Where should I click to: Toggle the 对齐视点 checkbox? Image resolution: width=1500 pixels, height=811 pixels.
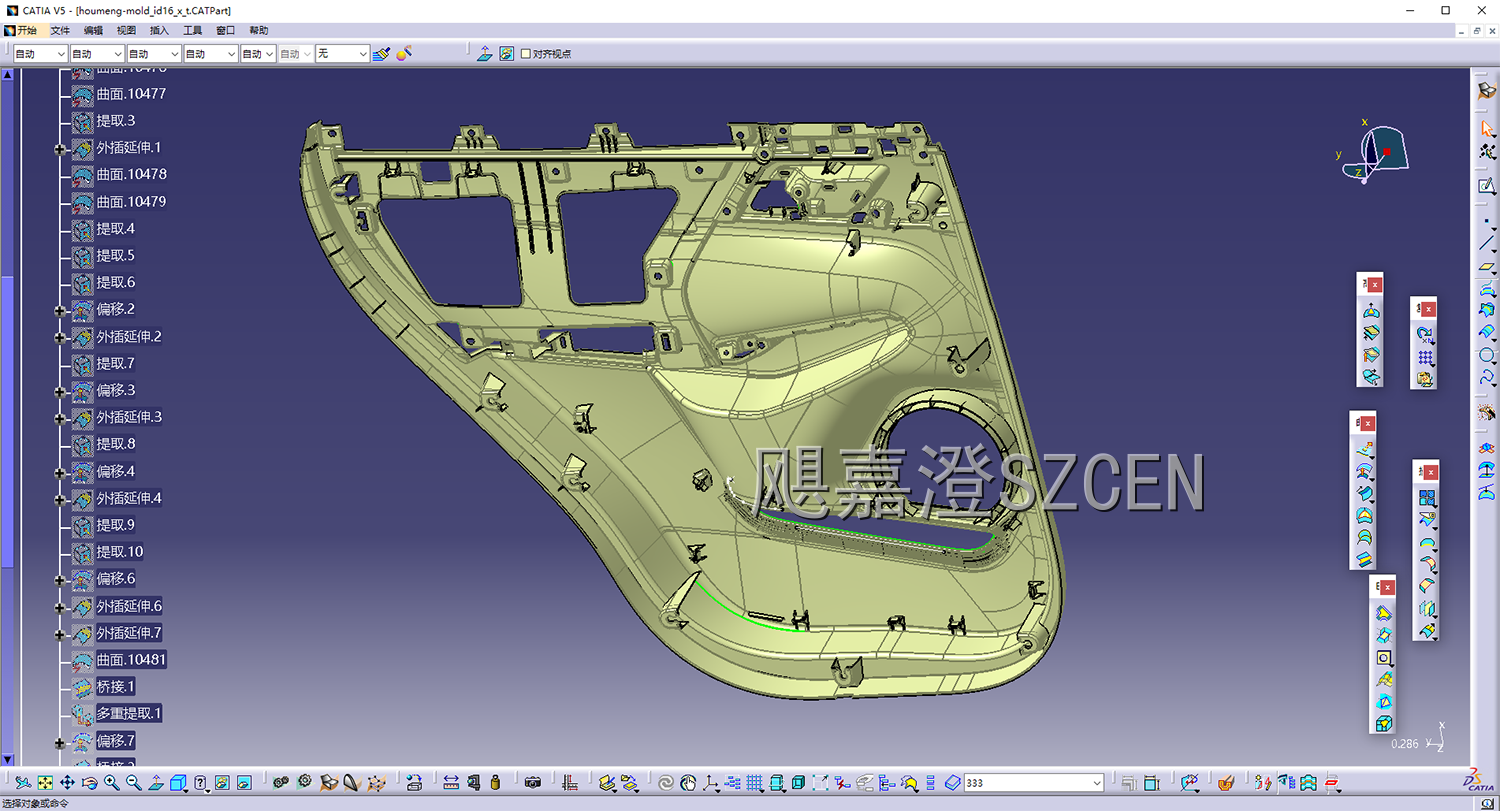tap(526, 54)
